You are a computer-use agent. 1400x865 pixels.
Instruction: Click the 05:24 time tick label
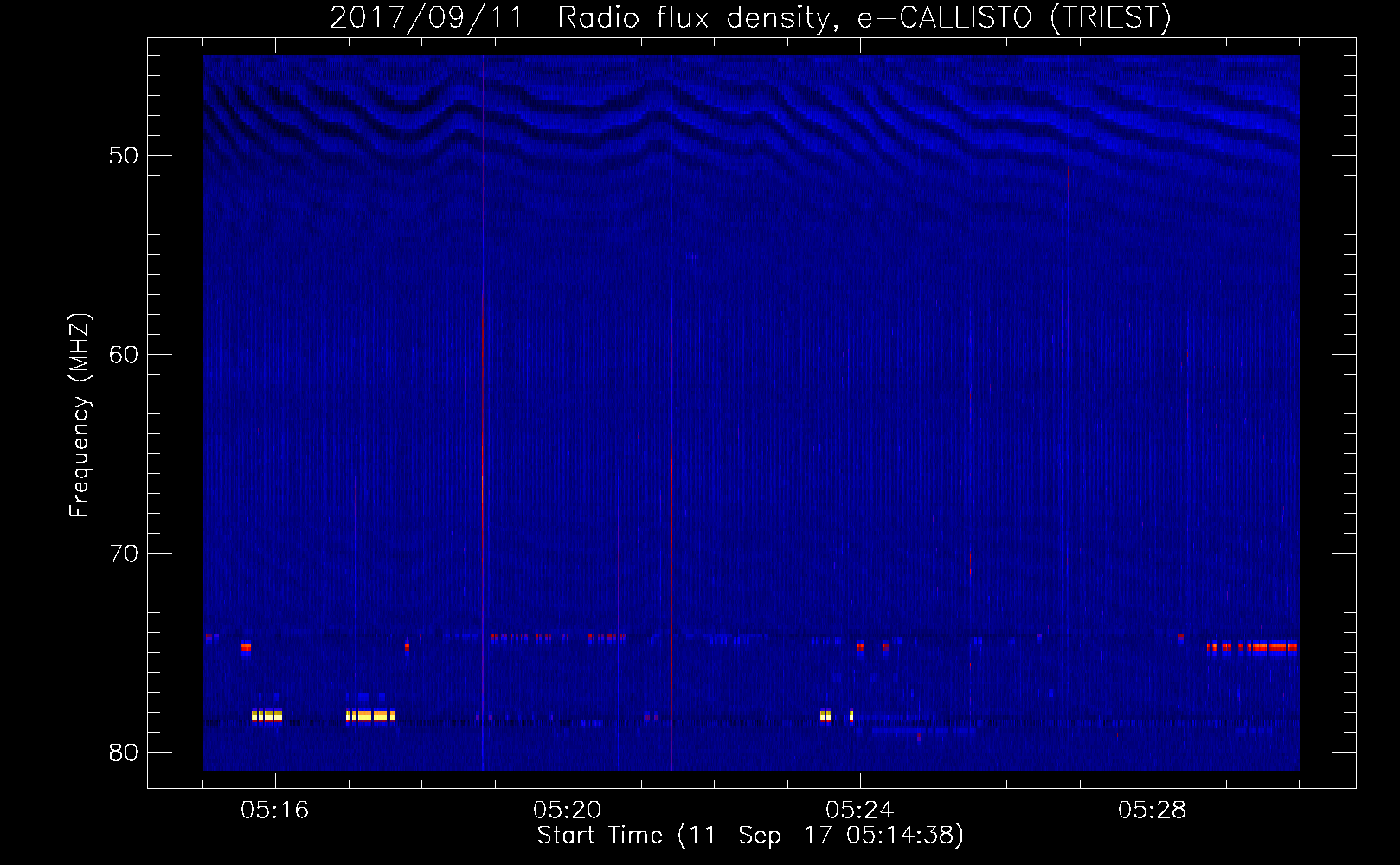click(859, 811)
